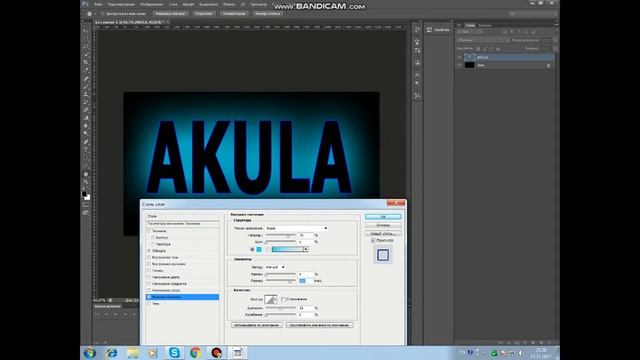Screen dimensions: 640x360
Task: Open Internet Explorer from the taskbar
Action: (111, 353)
